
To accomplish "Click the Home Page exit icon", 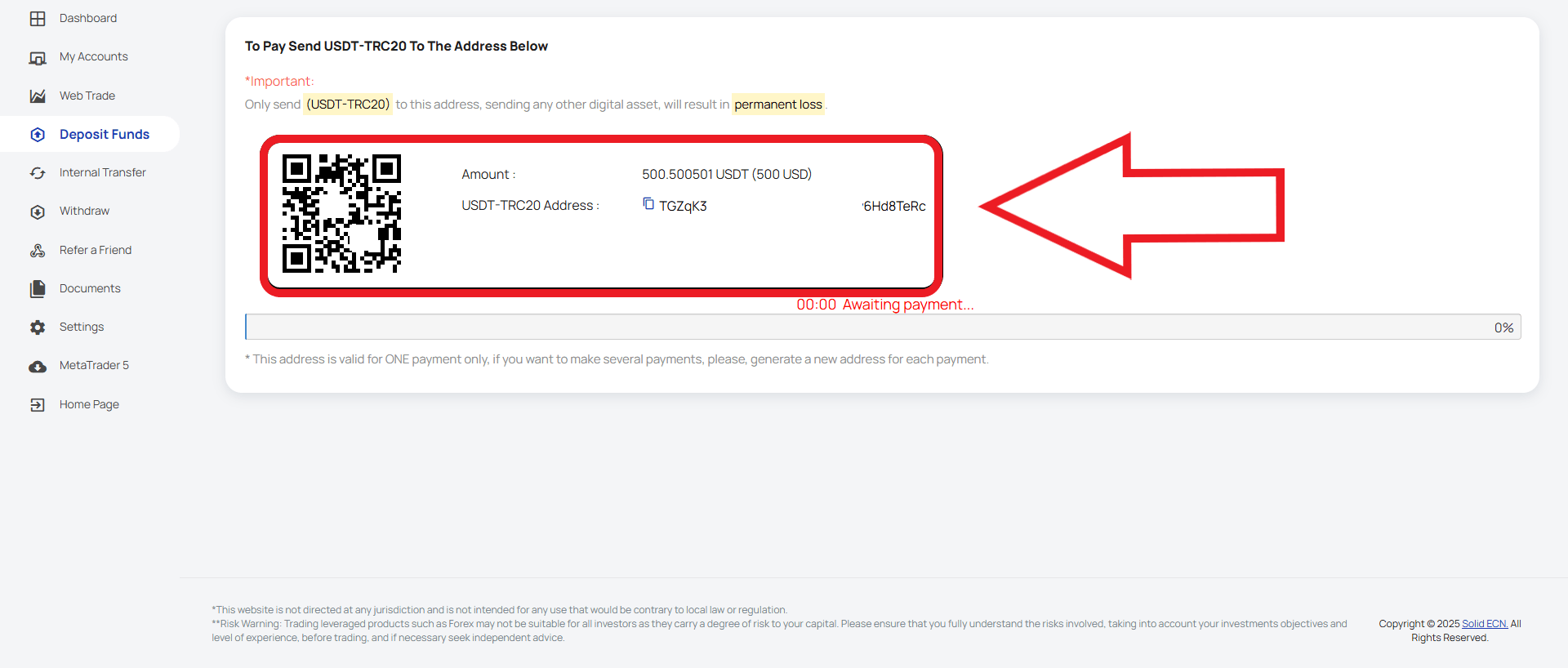I will coord(38,405).
